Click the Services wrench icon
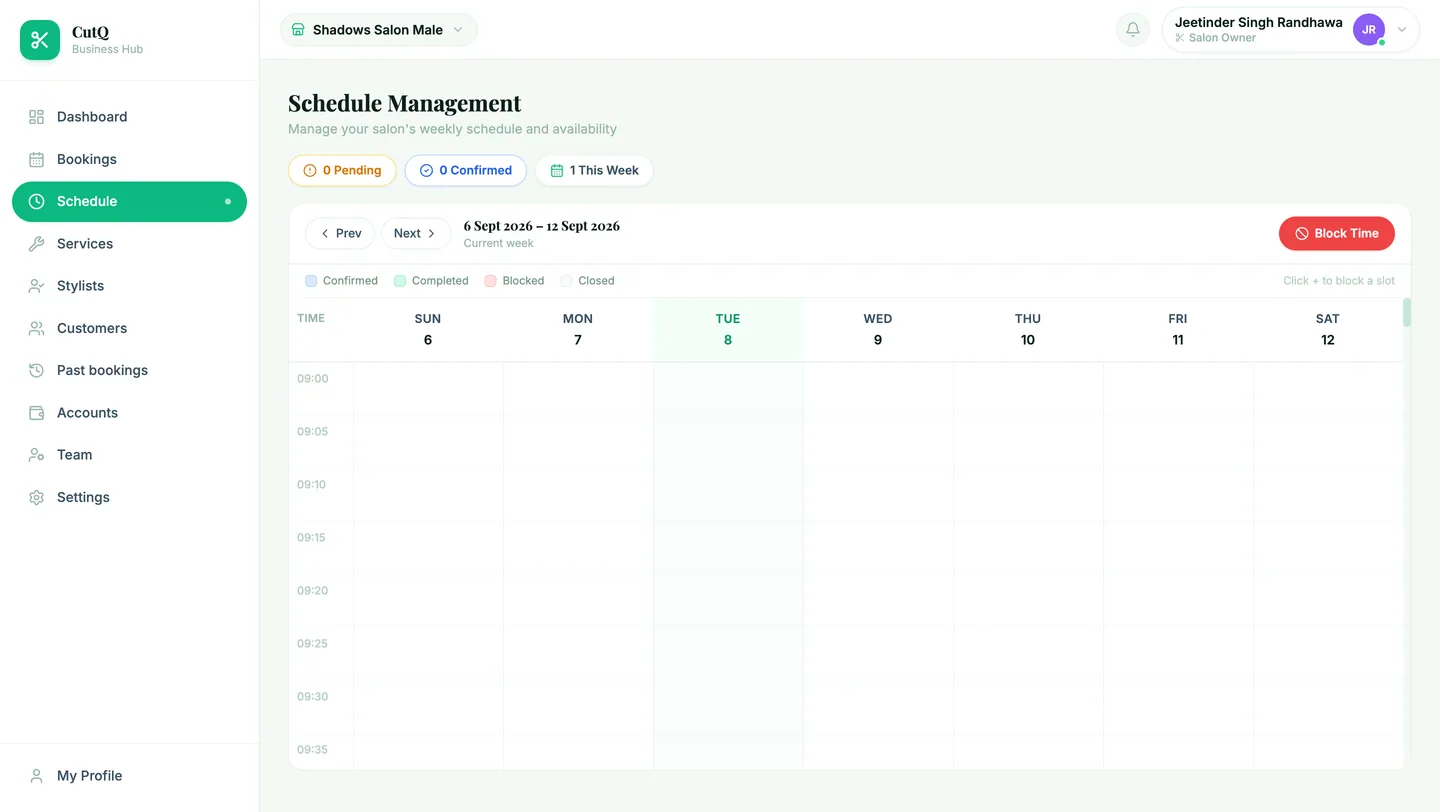 37,244
